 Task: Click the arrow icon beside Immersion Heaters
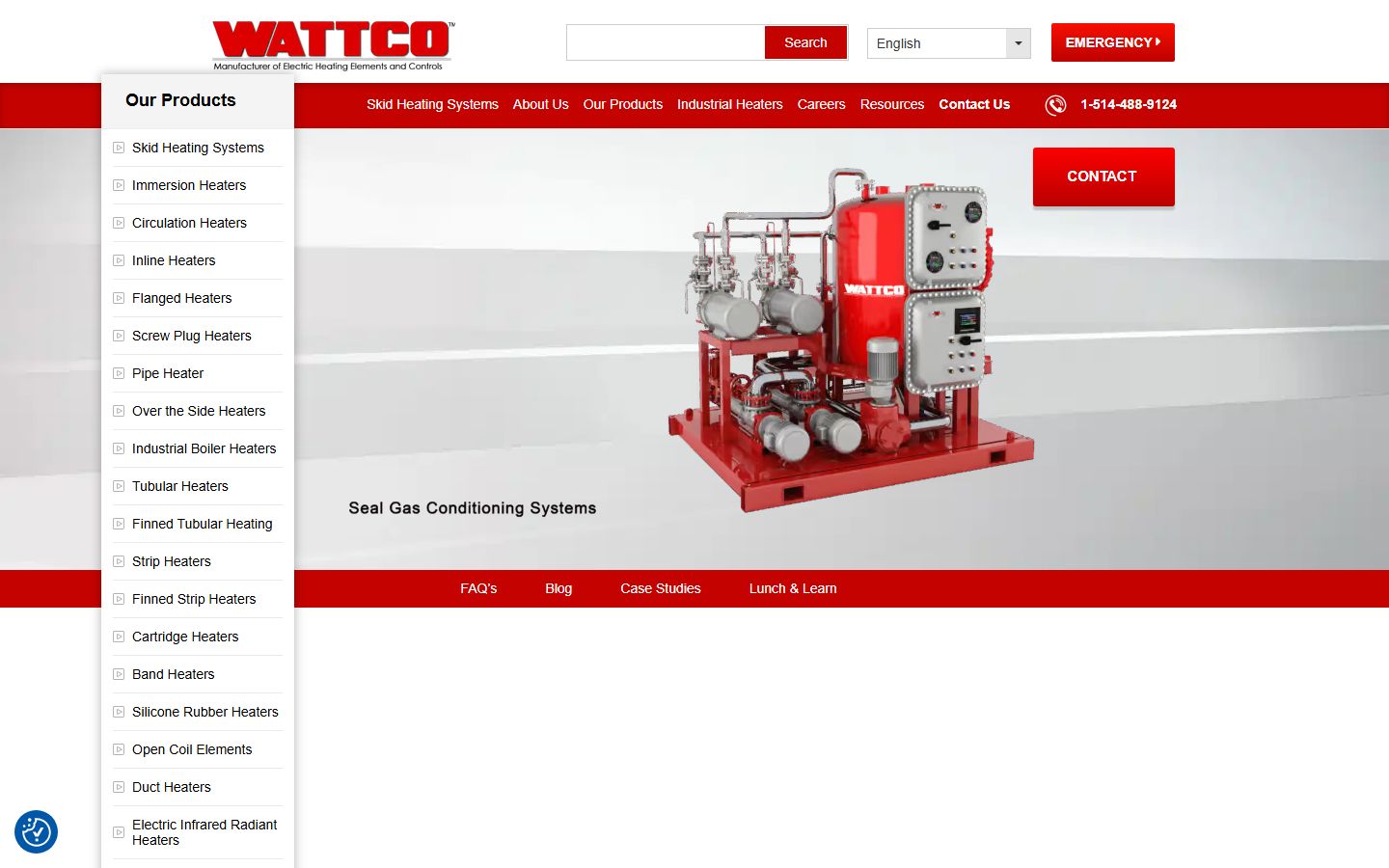119,185
